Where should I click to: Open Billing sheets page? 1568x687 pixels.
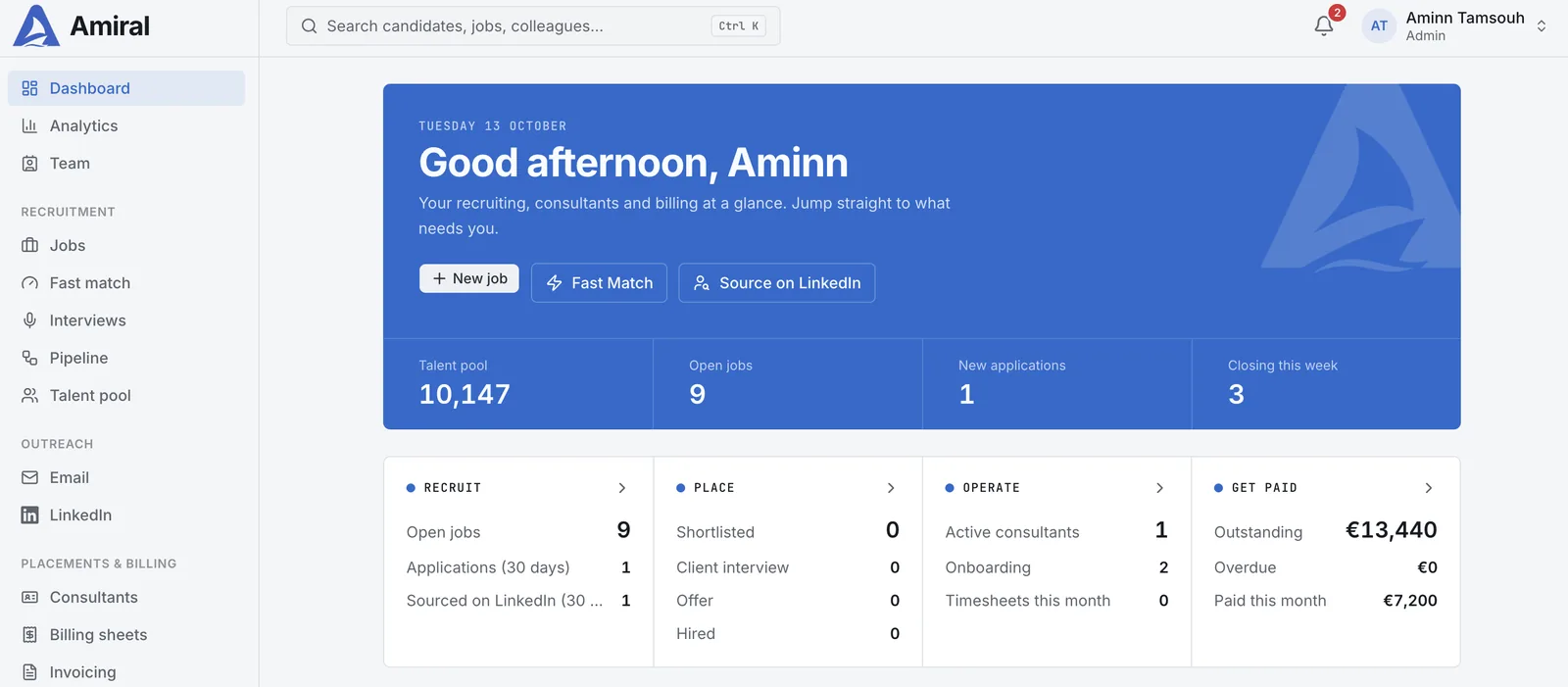(126, 635)
